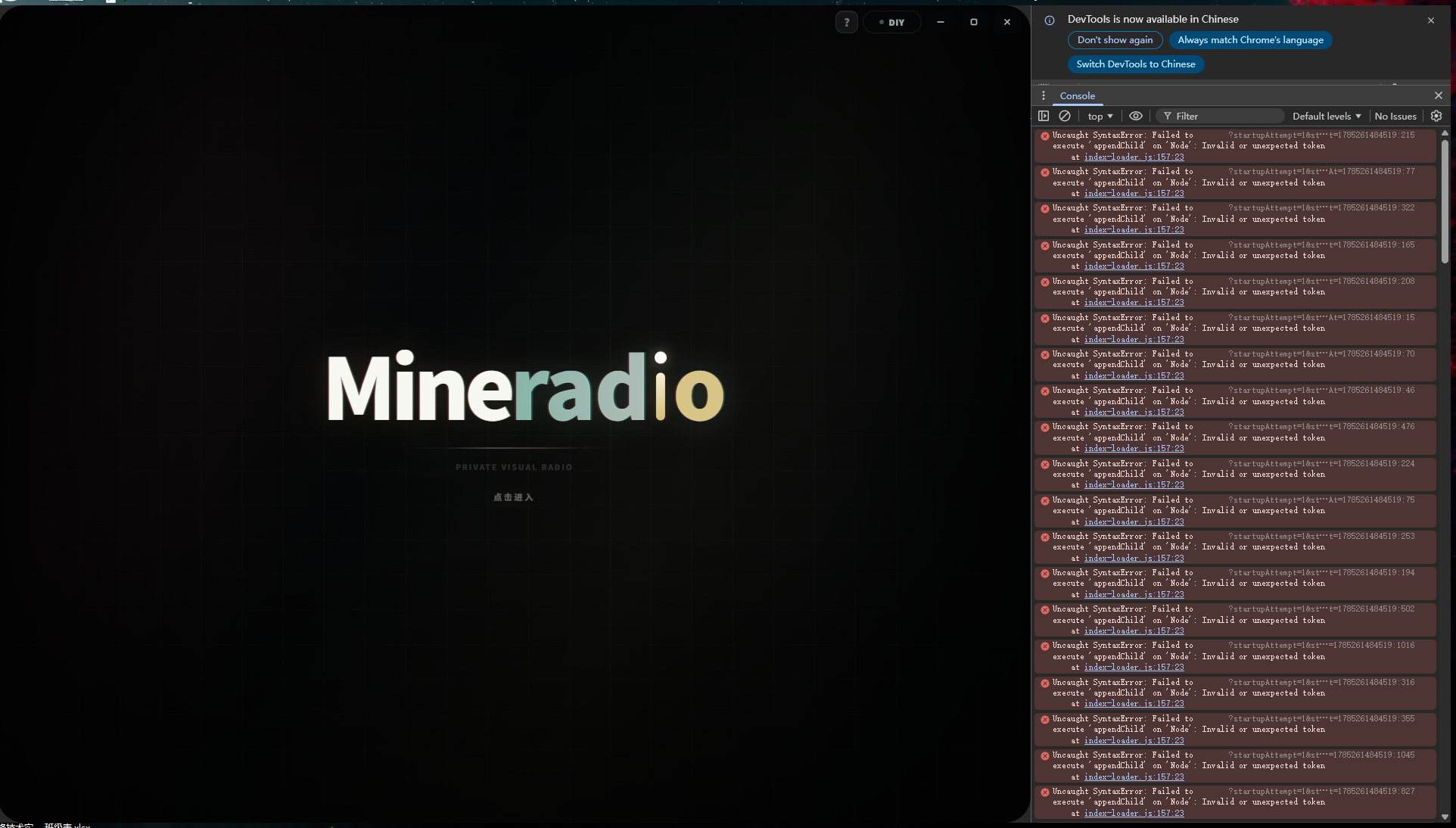Dismiss the DevTools Chinese language notification
Screen dimensions: 1456x828
(1431, 20)
